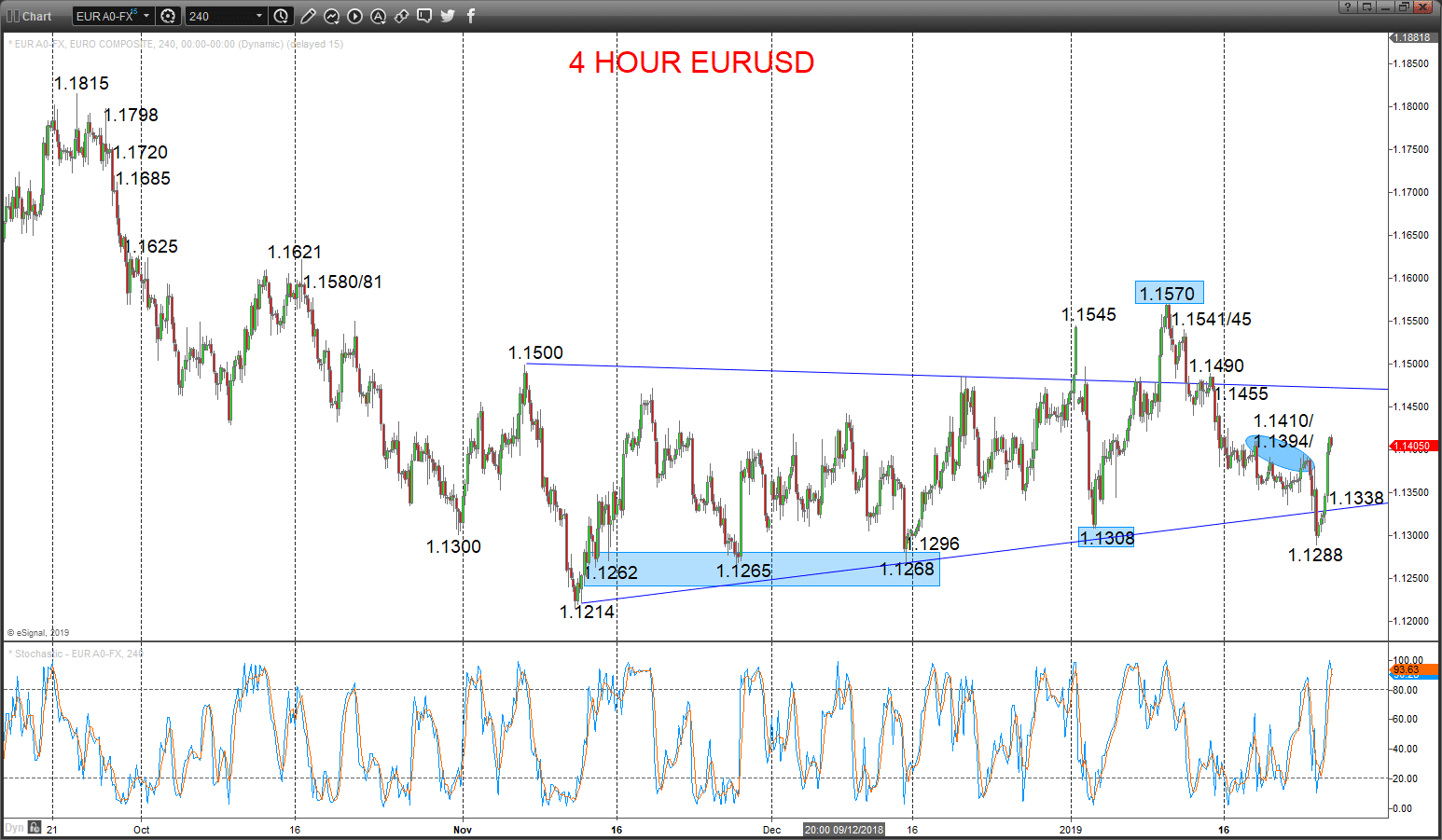1442x840 pixels.
Task: Click the time scale lock icon
Action: coord(35,827)
